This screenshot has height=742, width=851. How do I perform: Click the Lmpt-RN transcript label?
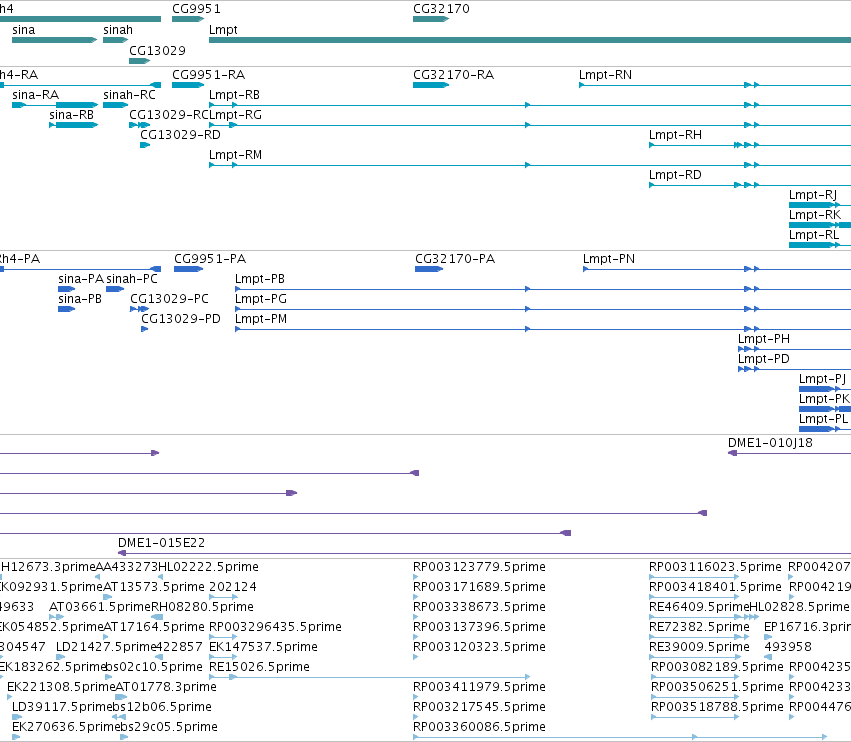(605, 74)
